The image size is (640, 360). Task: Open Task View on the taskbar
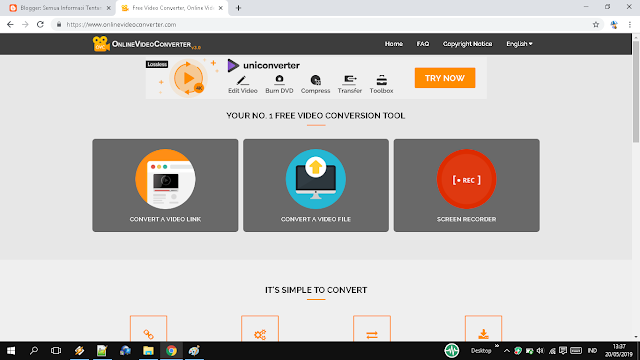click(56, 351)
